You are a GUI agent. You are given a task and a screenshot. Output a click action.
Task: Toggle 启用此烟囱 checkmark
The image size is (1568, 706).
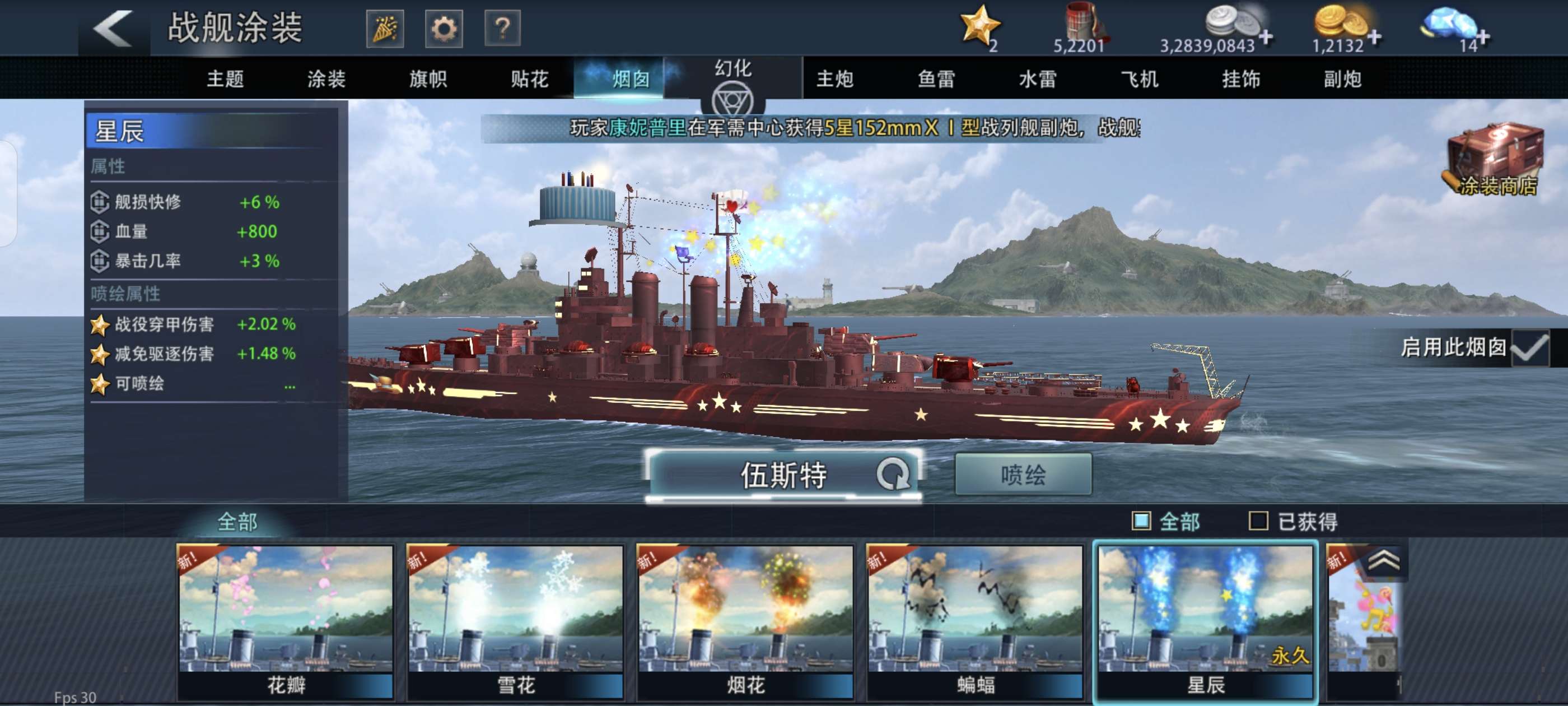click(x=1530, y=347)
